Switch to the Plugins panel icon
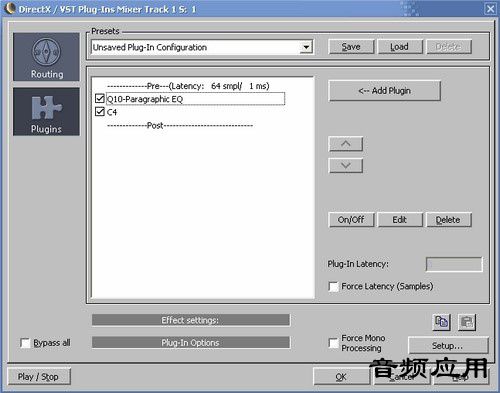Screen dimensions: 500x393 point(46,112)
